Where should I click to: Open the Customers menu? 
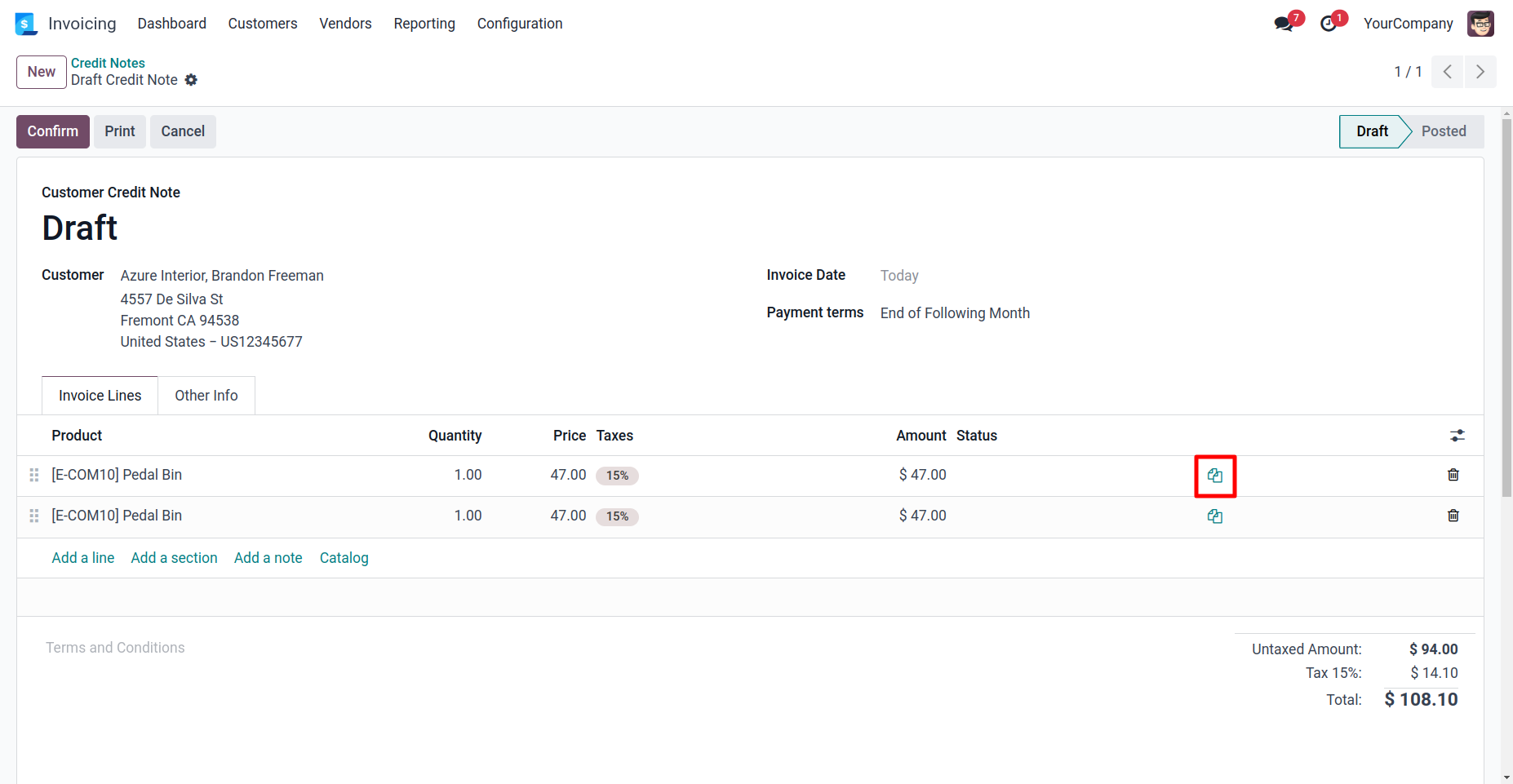tap(262, 24)
